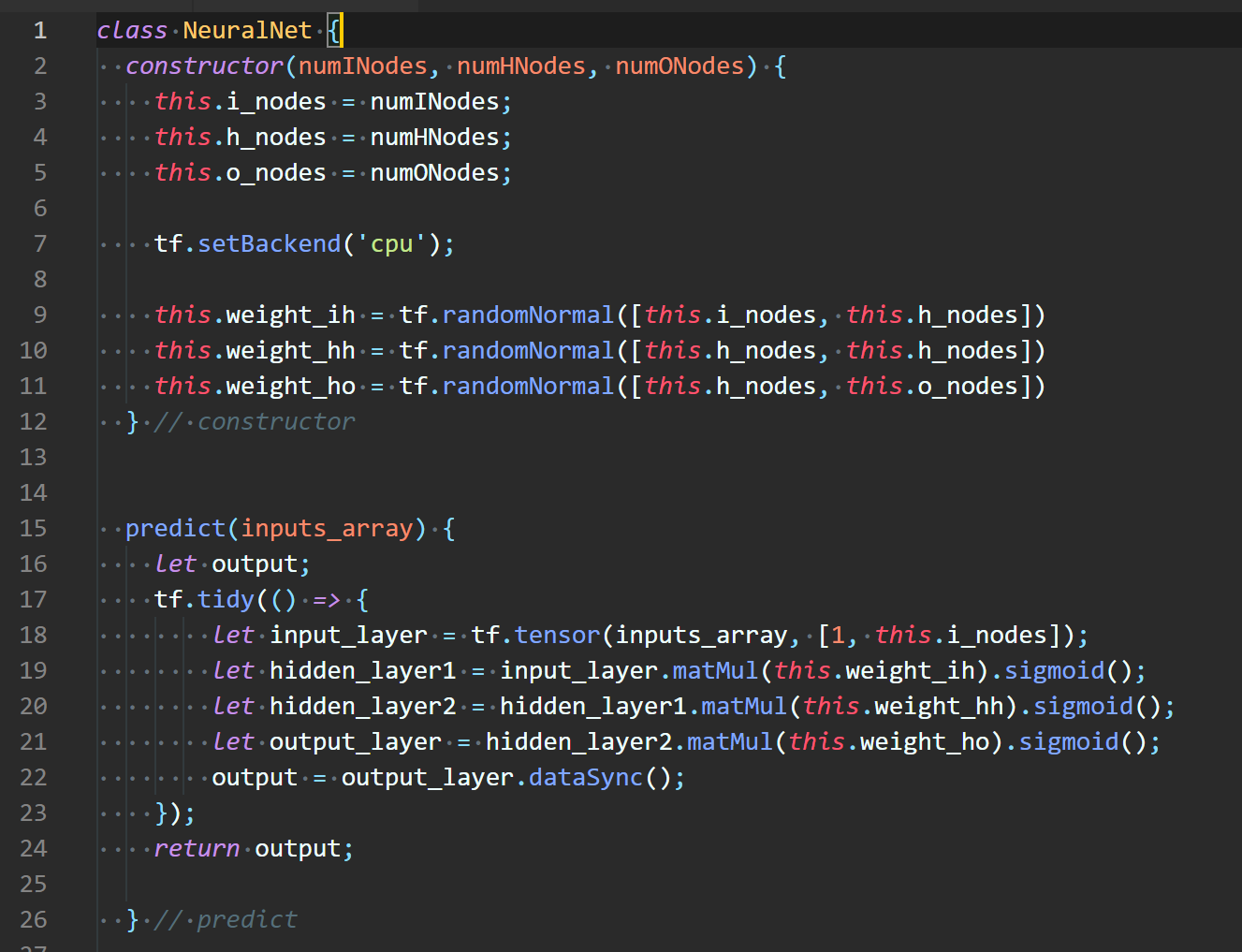Select the 'NeuralNet' class name
This screenshot has height=952, width=1242.
click(247, 30)
